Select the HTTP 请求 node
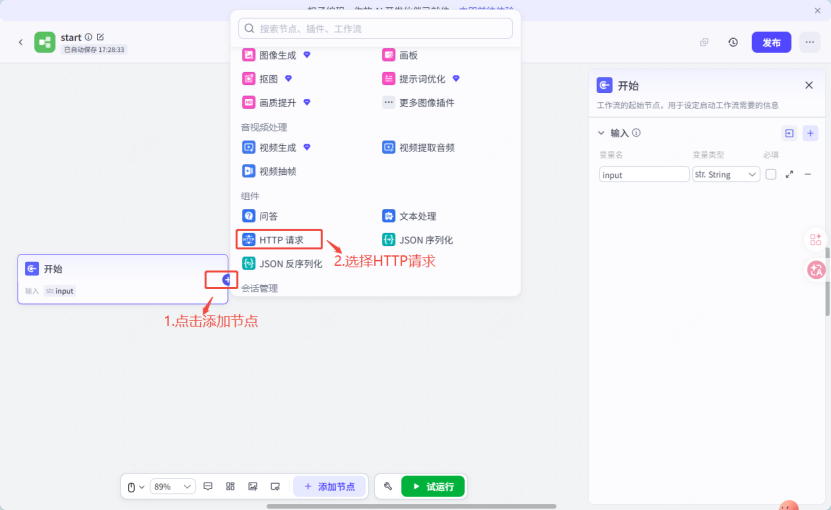Viewport: 831px width, 510px height. pos(279,240)
